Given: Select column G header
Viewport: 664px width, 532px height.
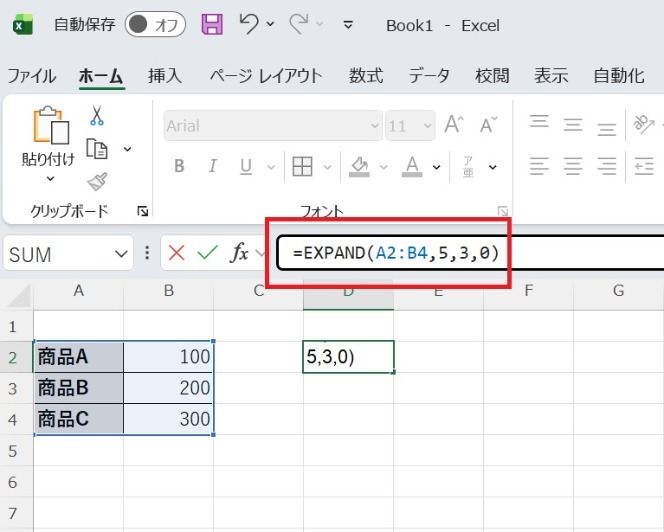Looking at the screenshot, I should pyautogui.click(x=618, y=291).
